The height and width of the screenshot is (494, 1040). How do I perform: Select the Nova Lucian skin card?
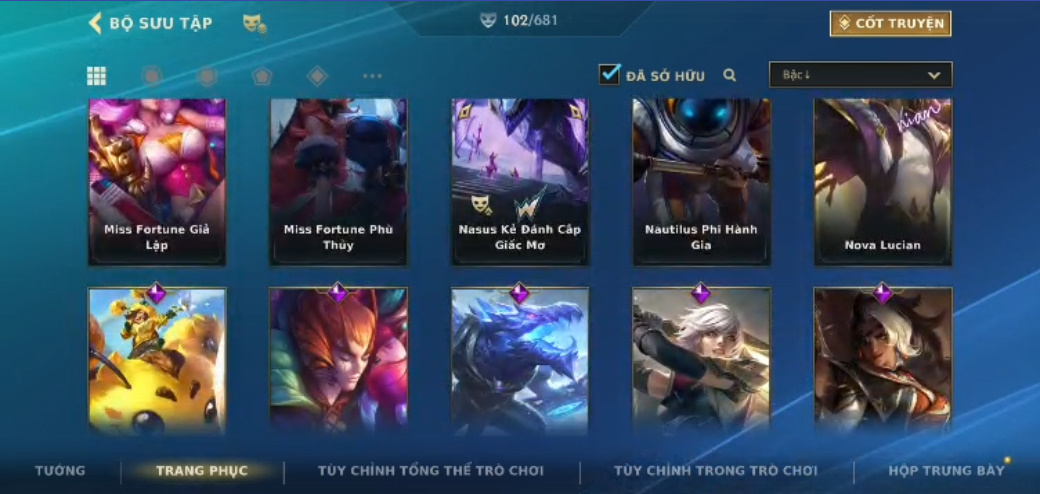[x=883, y=182]
